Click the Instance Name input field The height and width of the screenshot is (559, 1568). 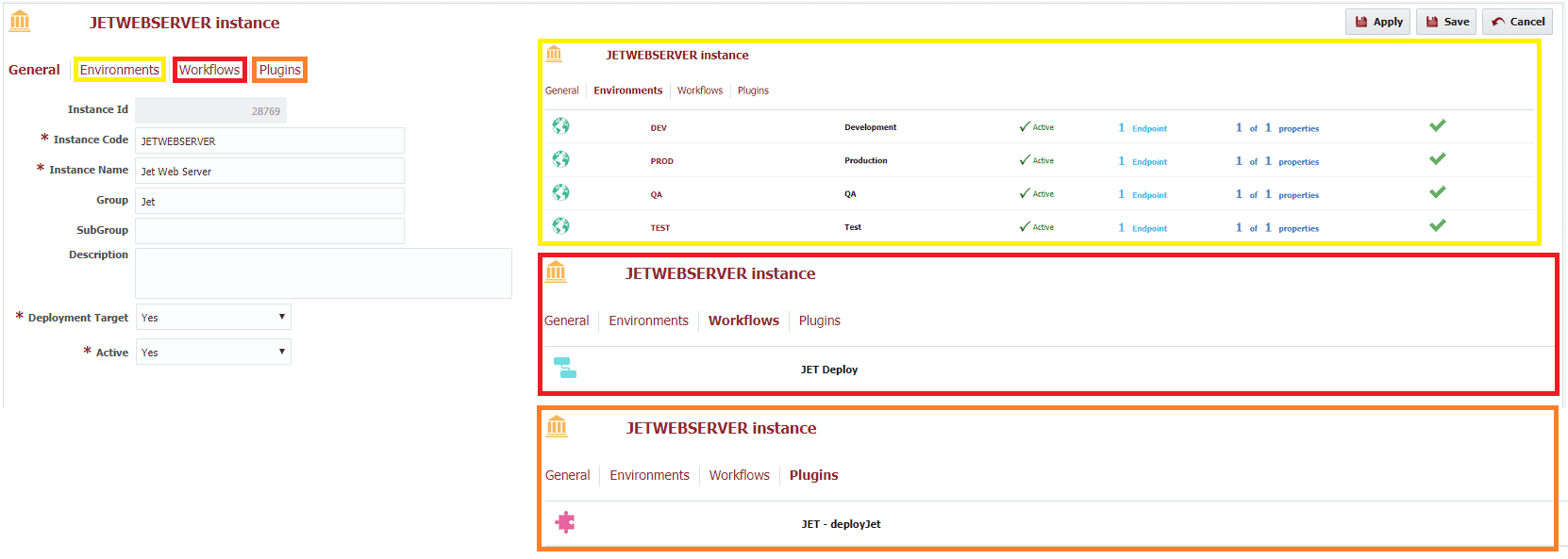(270, 171)
